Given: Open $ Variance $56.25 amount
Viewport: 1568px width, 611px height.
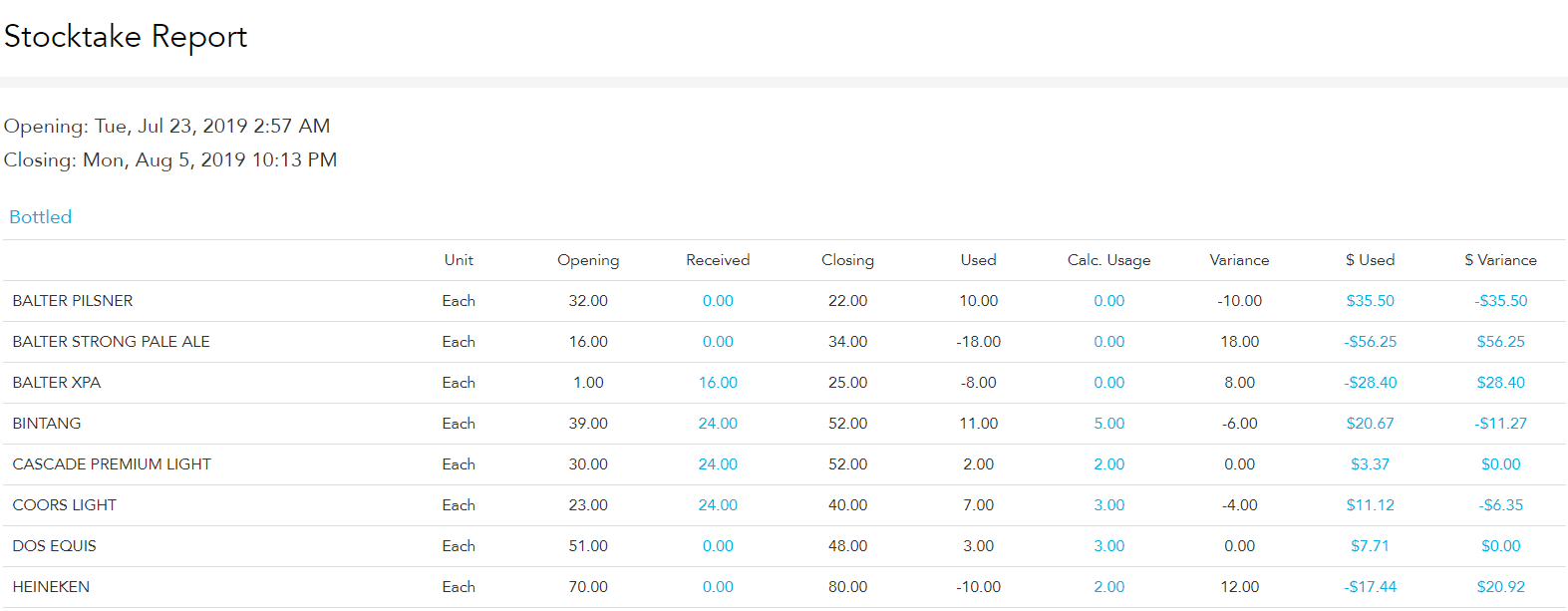Looking at the screenshot, I should [1501, 342].
